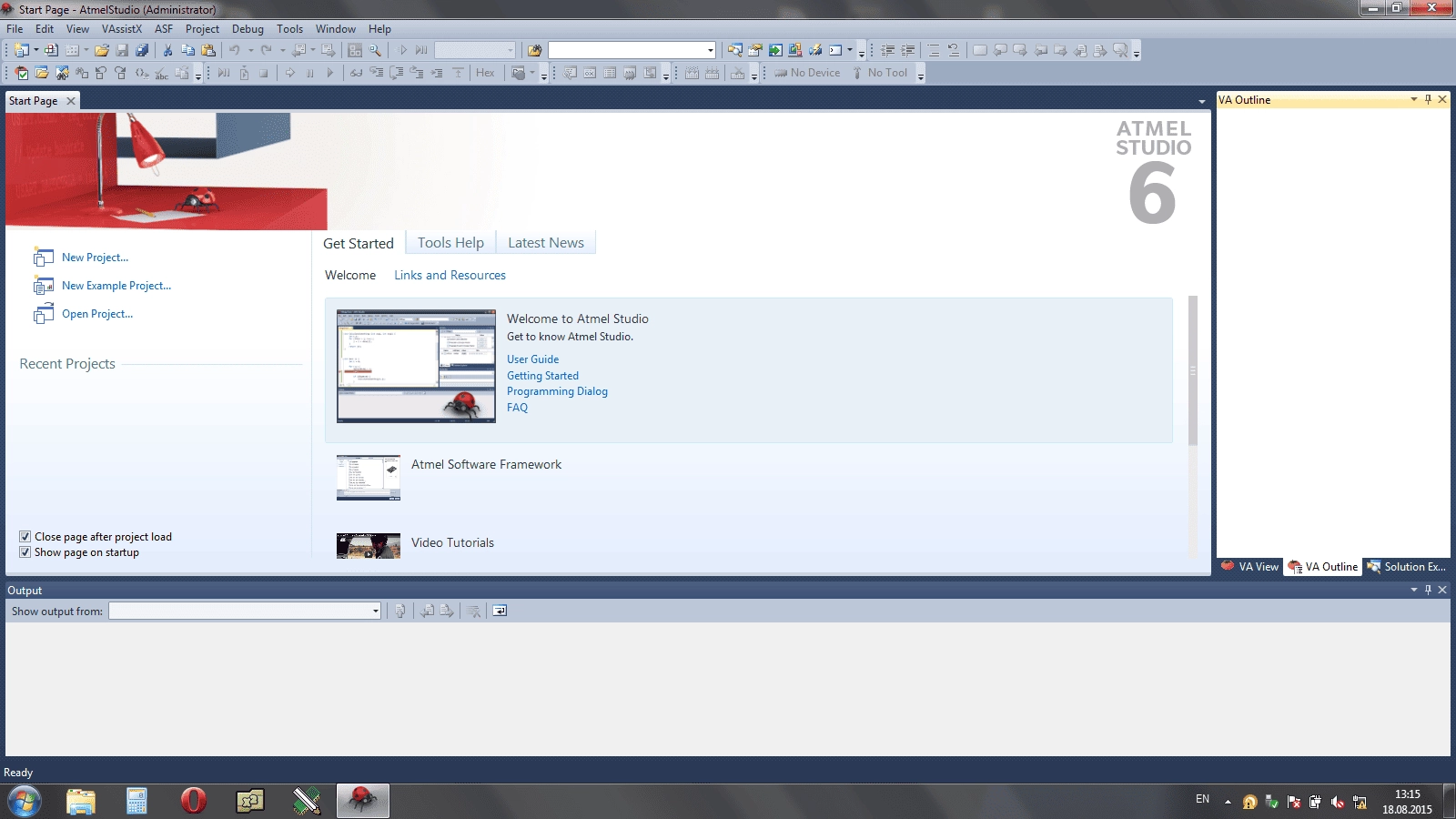Open the File menu

click(15, 29)
